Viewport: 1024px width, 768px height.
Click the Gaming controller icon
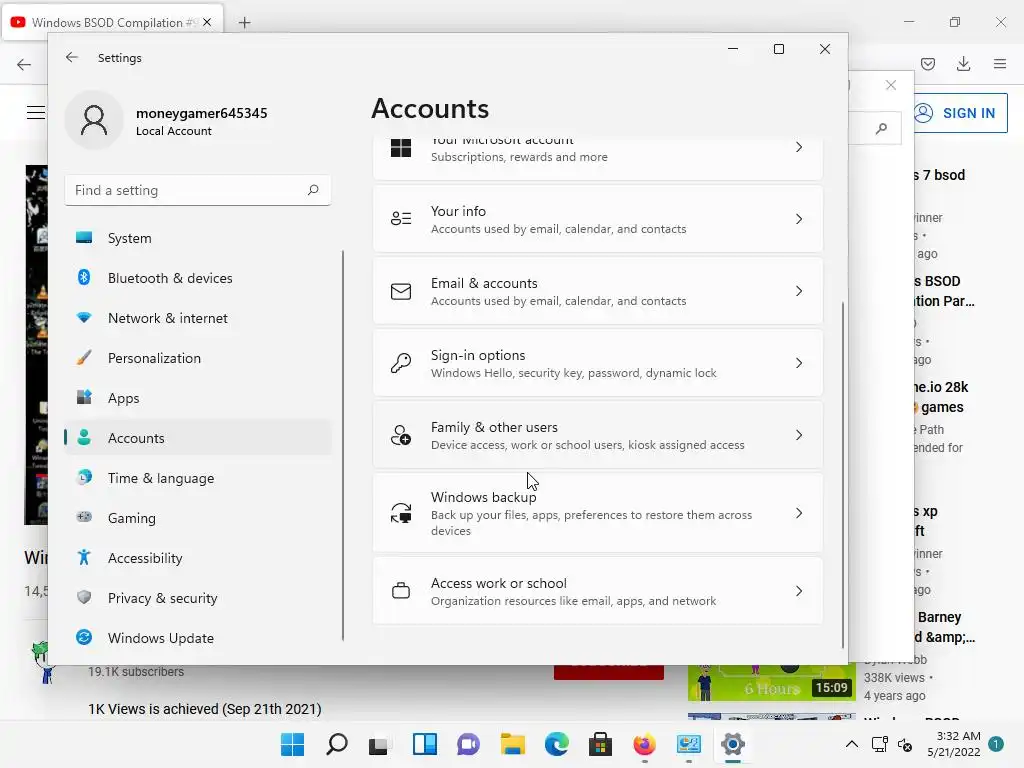[x=84, y=517]
